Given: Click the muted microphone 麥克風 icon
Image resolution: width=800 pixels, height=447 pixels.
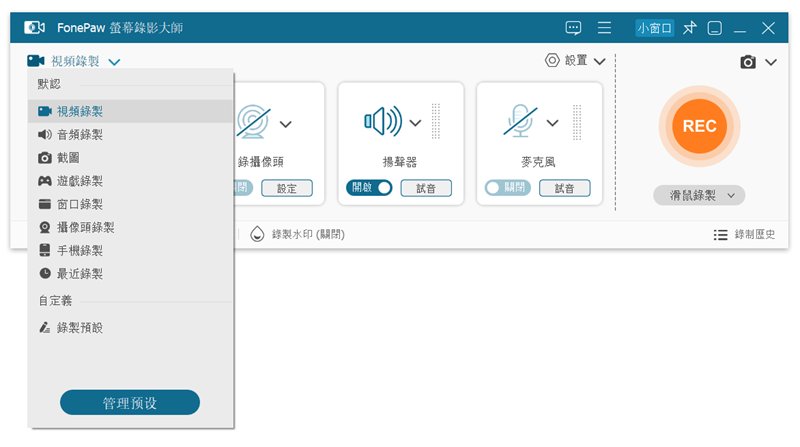Looking at the screenshot, I should pos(520,121).
